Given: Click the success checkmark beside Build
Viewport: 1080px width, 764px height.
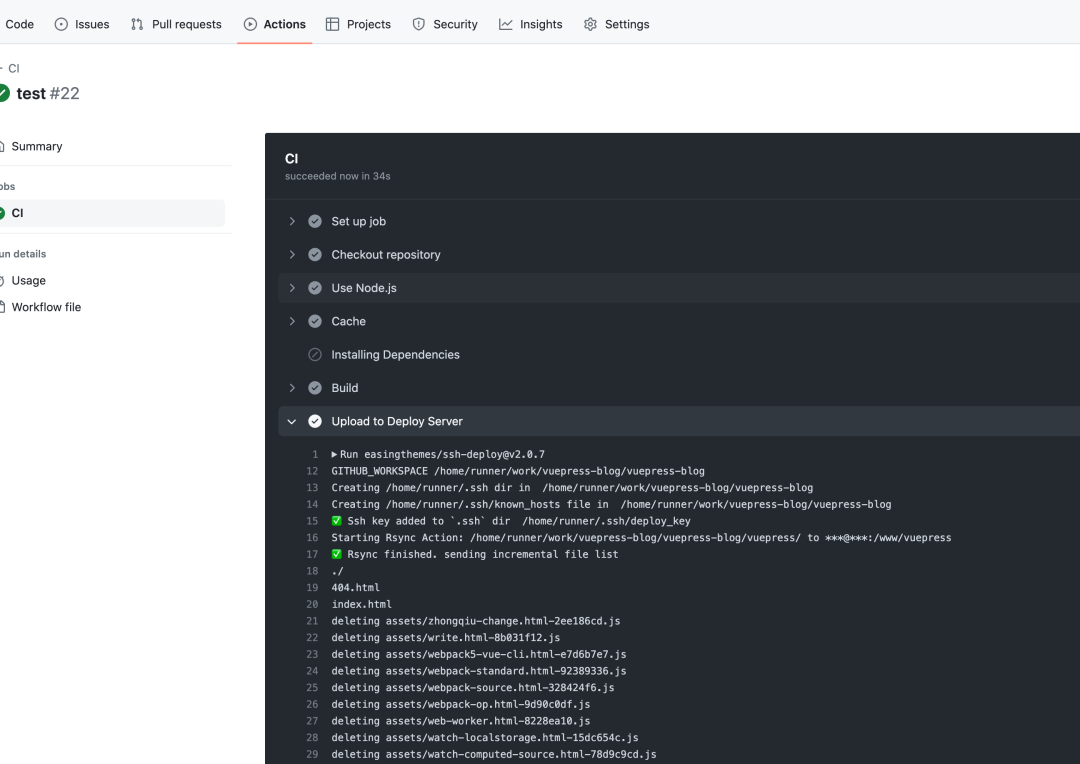Looking at the screenshot, I should [x=315, y=388].
